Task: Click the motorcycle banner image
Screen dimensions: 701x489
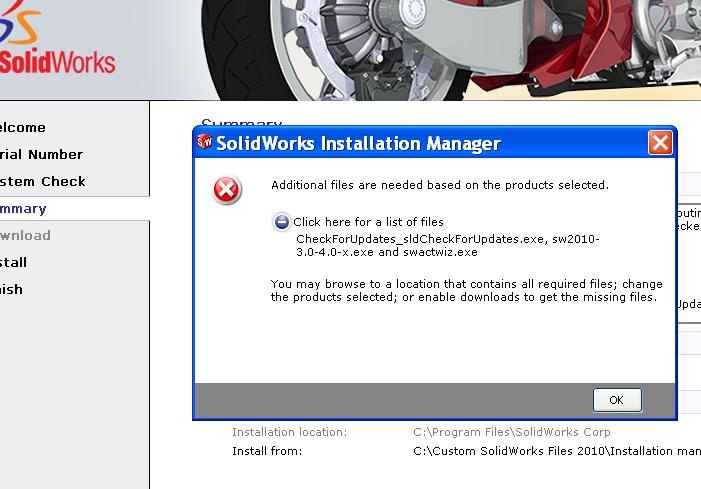Action: (x=451, y=50)
